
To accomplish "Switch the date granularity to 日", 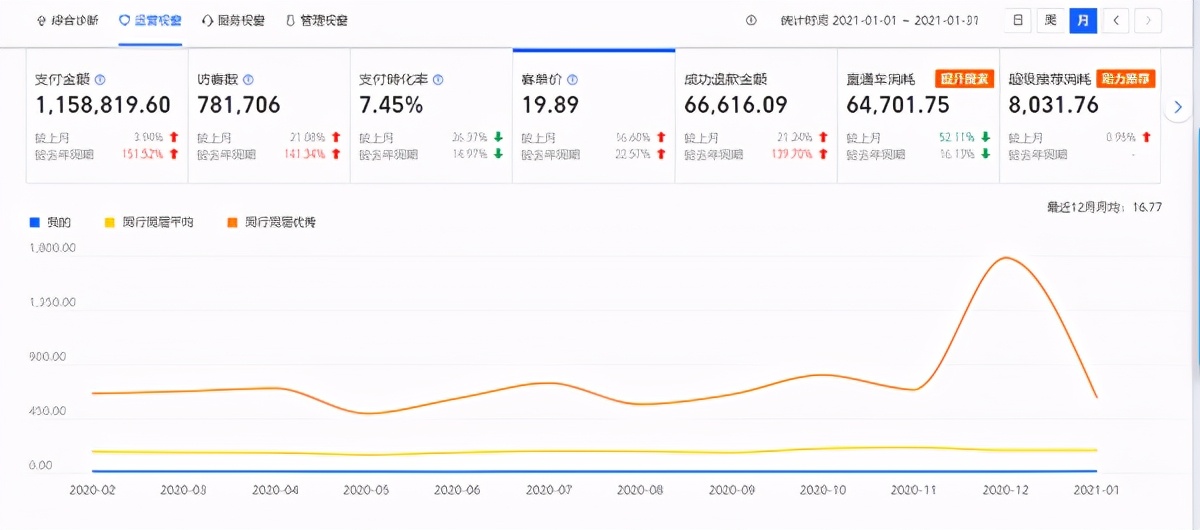I will (1017, 20).
